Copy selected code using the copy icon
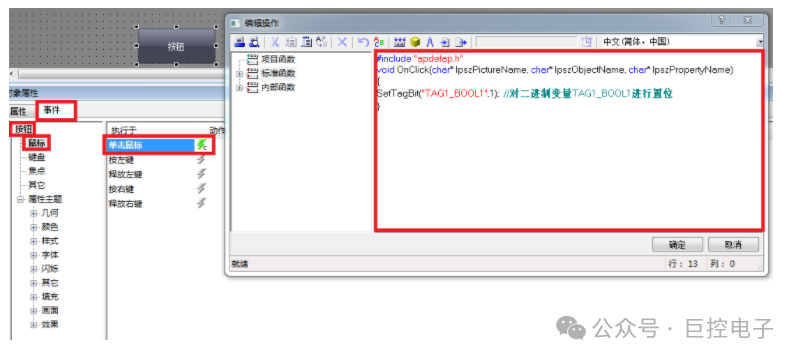 pos(291,42)
